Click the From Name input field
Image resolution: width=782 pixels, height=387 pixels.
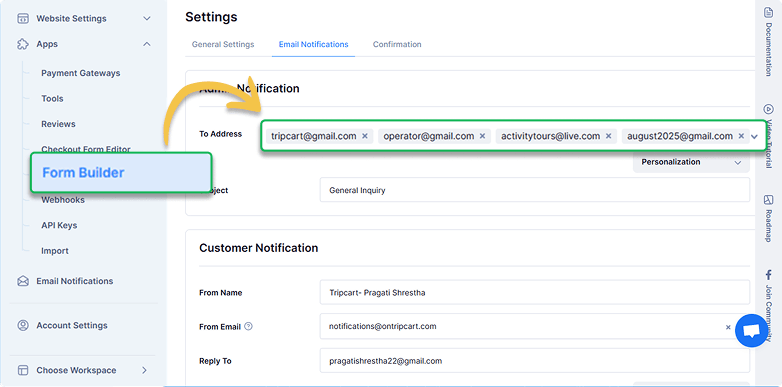coord(535,292)
